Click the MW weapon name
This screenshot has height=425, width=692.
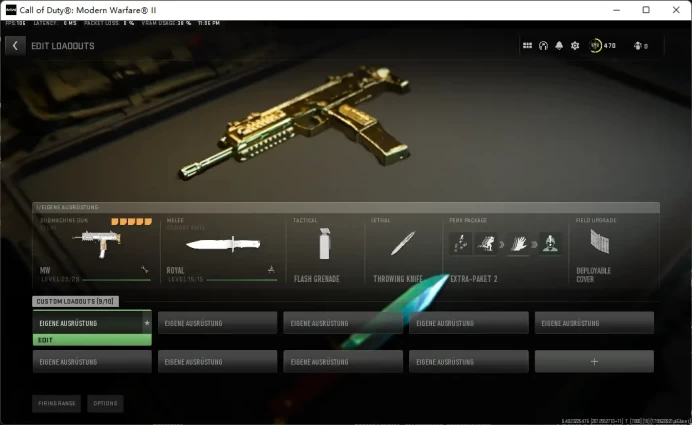(45, 270)
